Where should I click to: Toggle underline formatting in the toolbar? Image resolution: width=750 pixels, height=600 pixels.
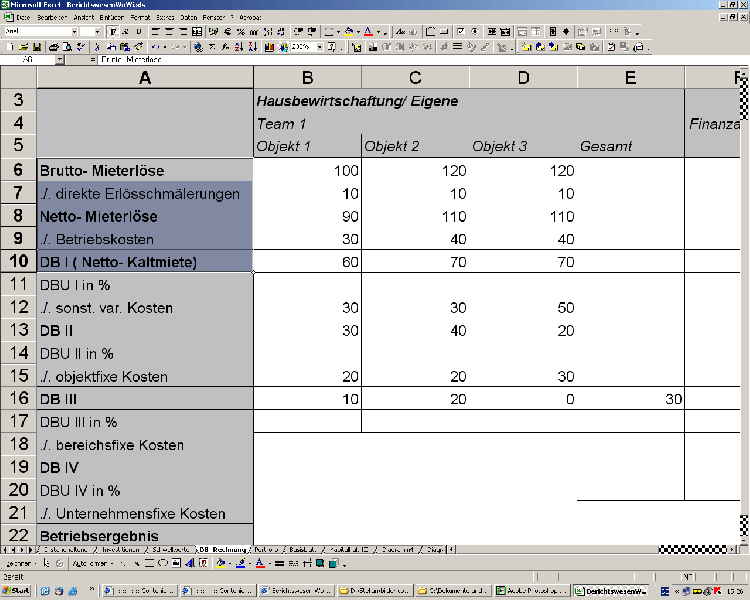click(139, 32)
